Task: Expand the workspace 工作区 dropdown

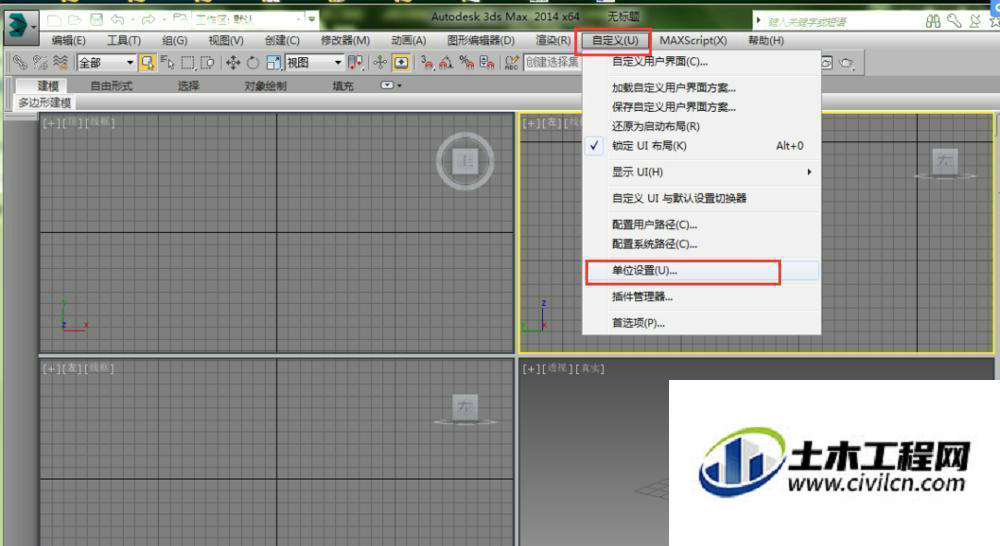Action: 298,20
